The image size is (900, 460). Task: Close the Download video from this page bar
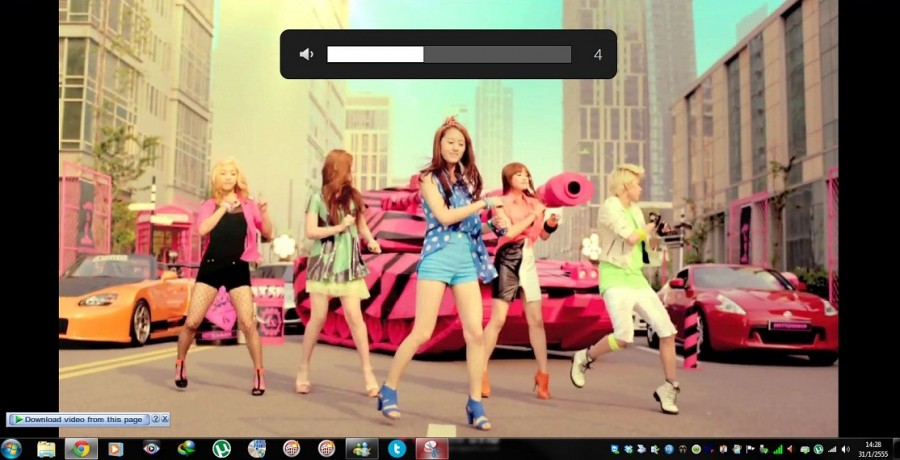point(165,419)
